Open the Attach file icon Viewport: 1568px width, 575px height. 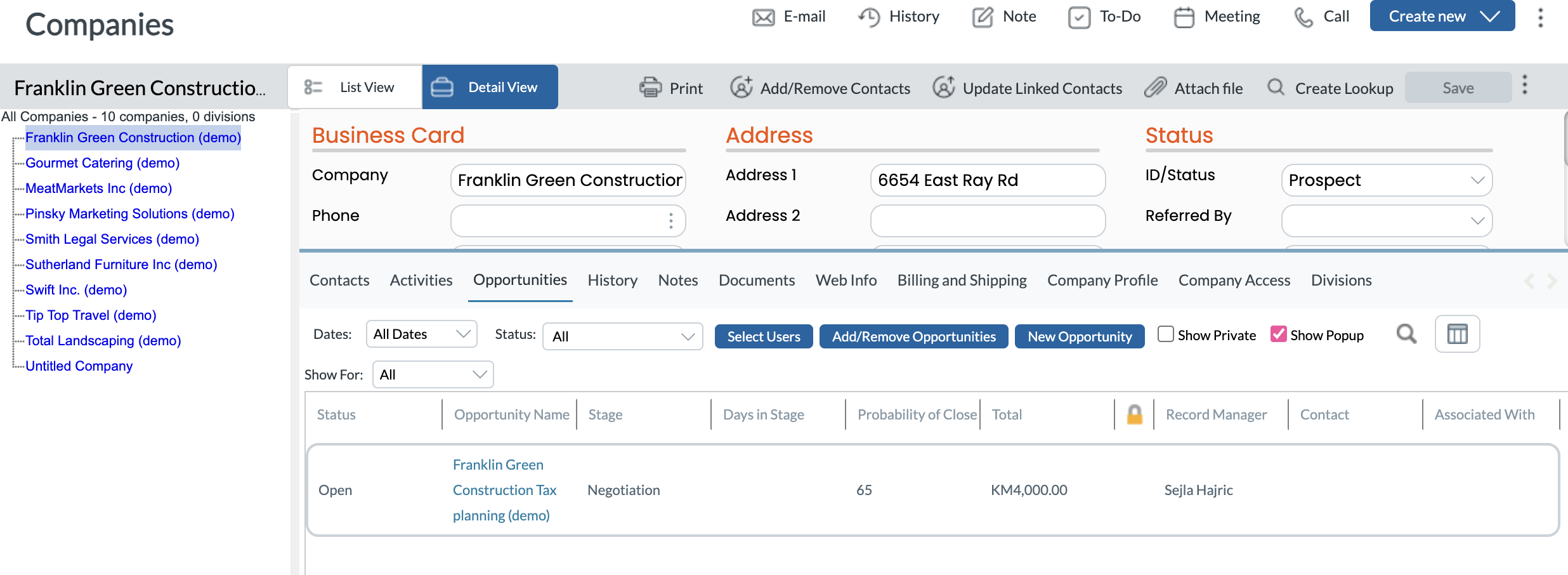1155,88
